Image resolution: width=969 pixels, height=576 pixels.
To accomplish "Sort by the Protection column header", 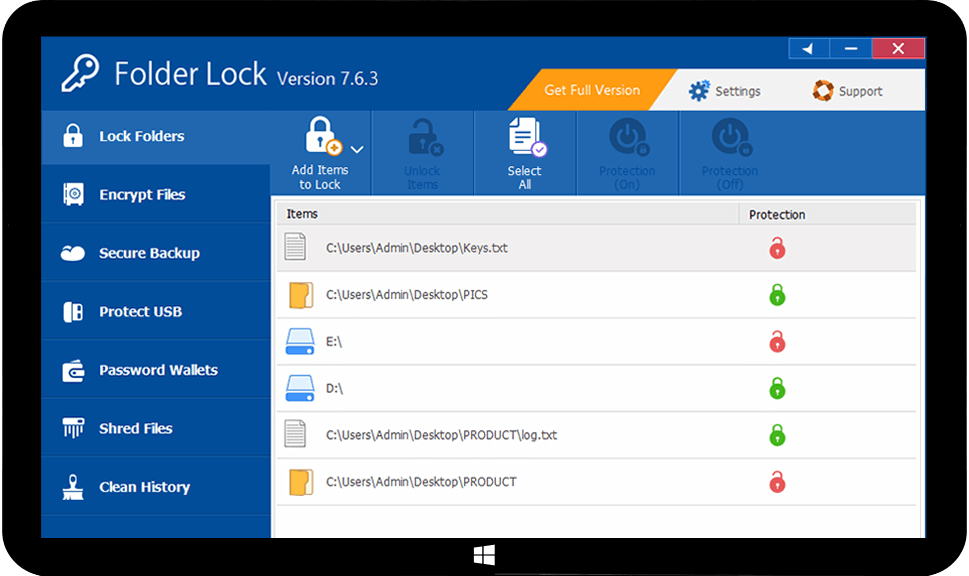I will [x=827, y=214].
